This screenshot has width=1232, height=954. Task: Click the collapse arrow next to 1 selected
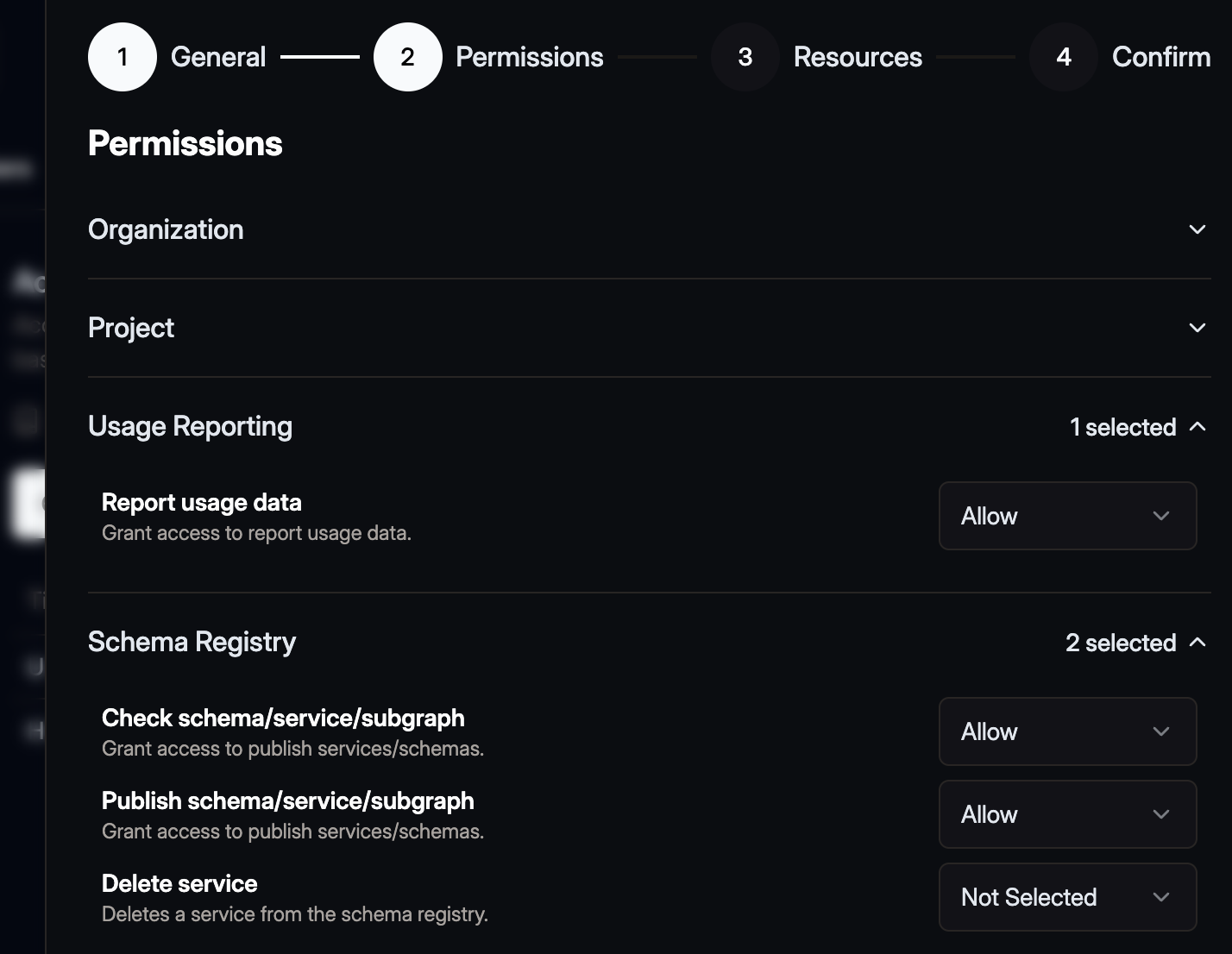pos(1199,427)
